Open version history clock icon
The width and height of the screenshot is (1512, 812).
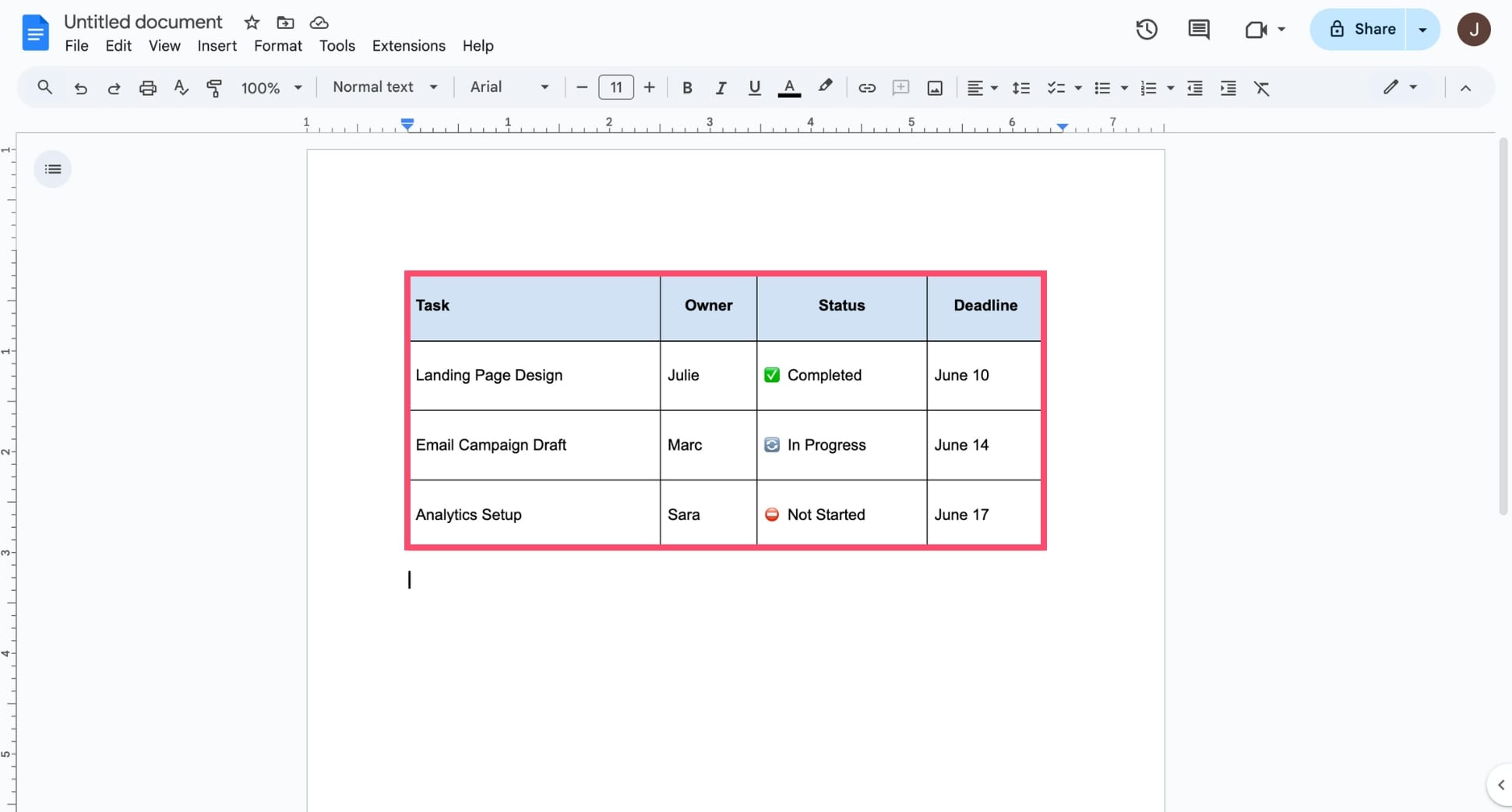point(1146,30)
